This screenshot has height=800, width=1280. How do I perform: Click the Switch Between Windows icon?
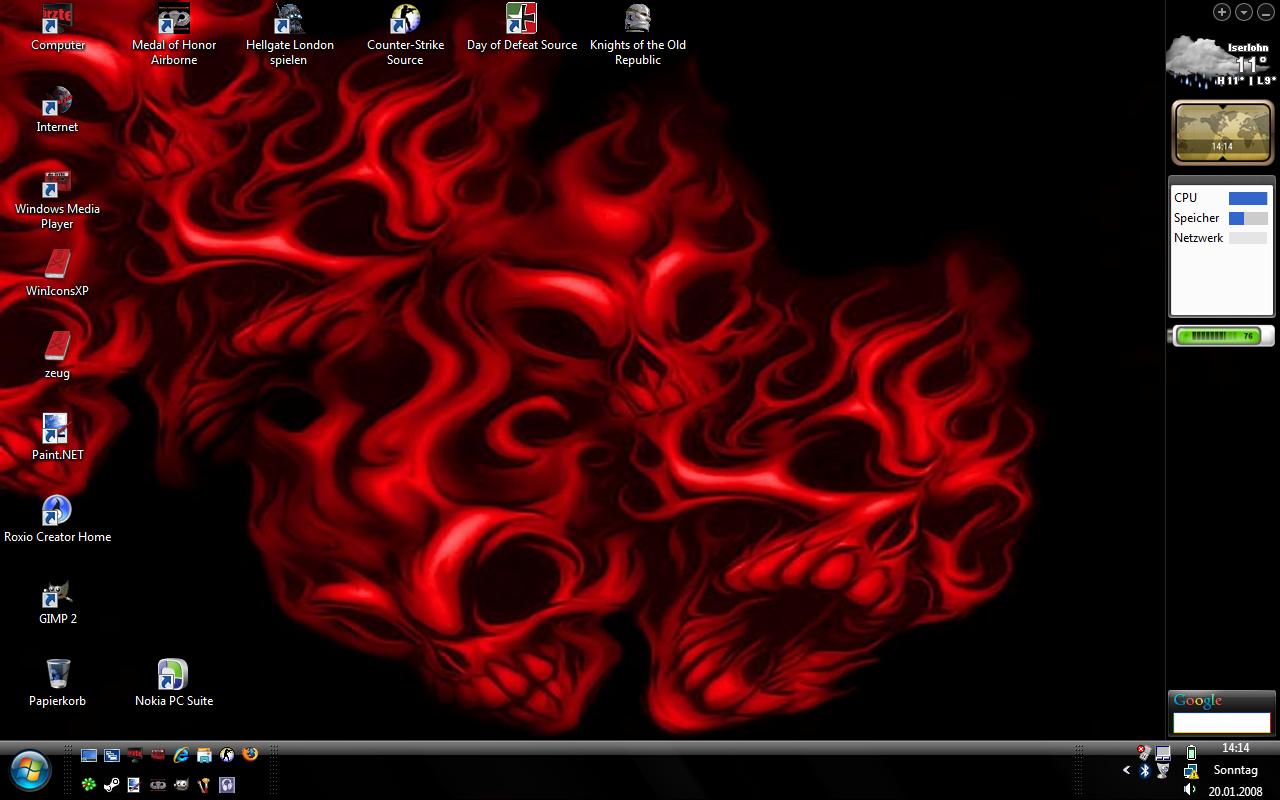coord(112,755)
